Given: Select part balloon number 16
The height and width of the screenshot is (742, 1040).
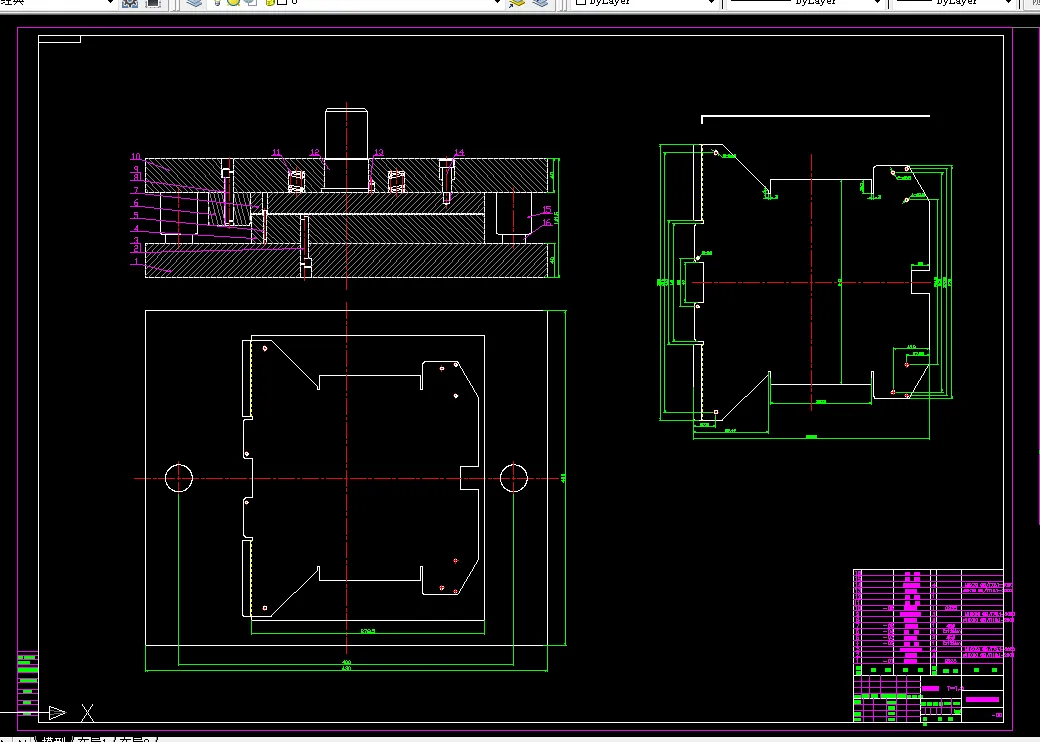Looking at the screenshot, I should [x=547, y=223].
